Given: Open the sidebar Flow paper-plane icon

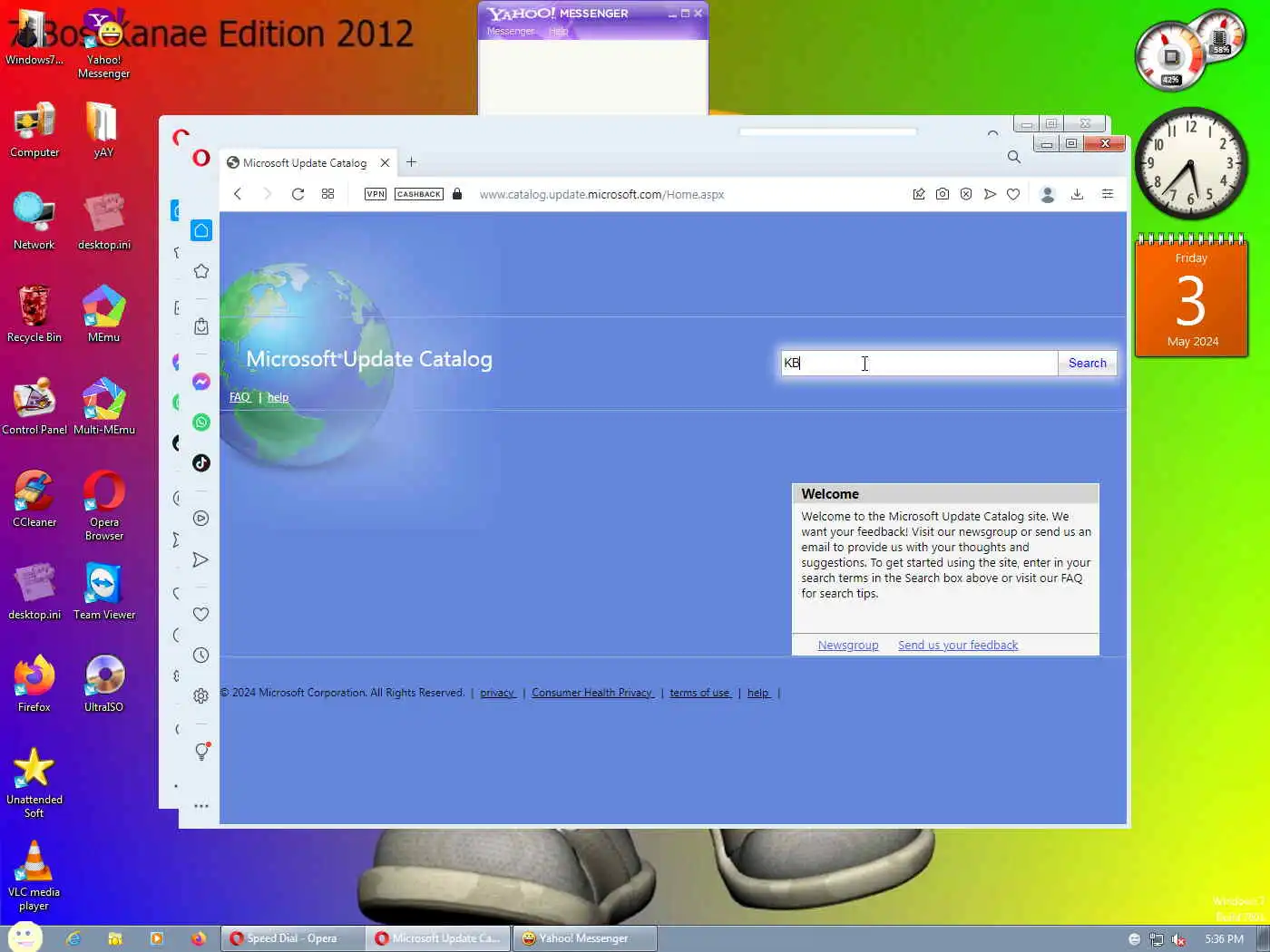Looking at the screenshot, I should click(x=201, y=560).
